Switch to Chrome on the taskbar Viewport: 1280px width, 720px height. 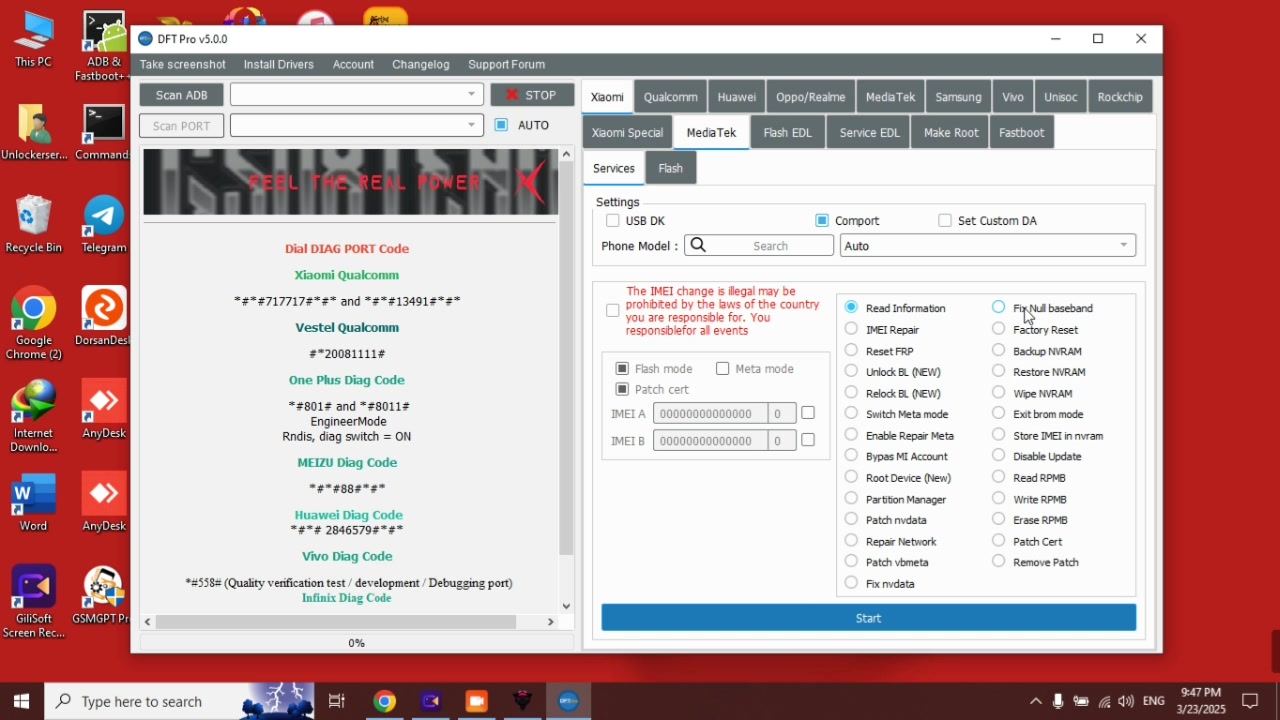click(x=385, y=701)
